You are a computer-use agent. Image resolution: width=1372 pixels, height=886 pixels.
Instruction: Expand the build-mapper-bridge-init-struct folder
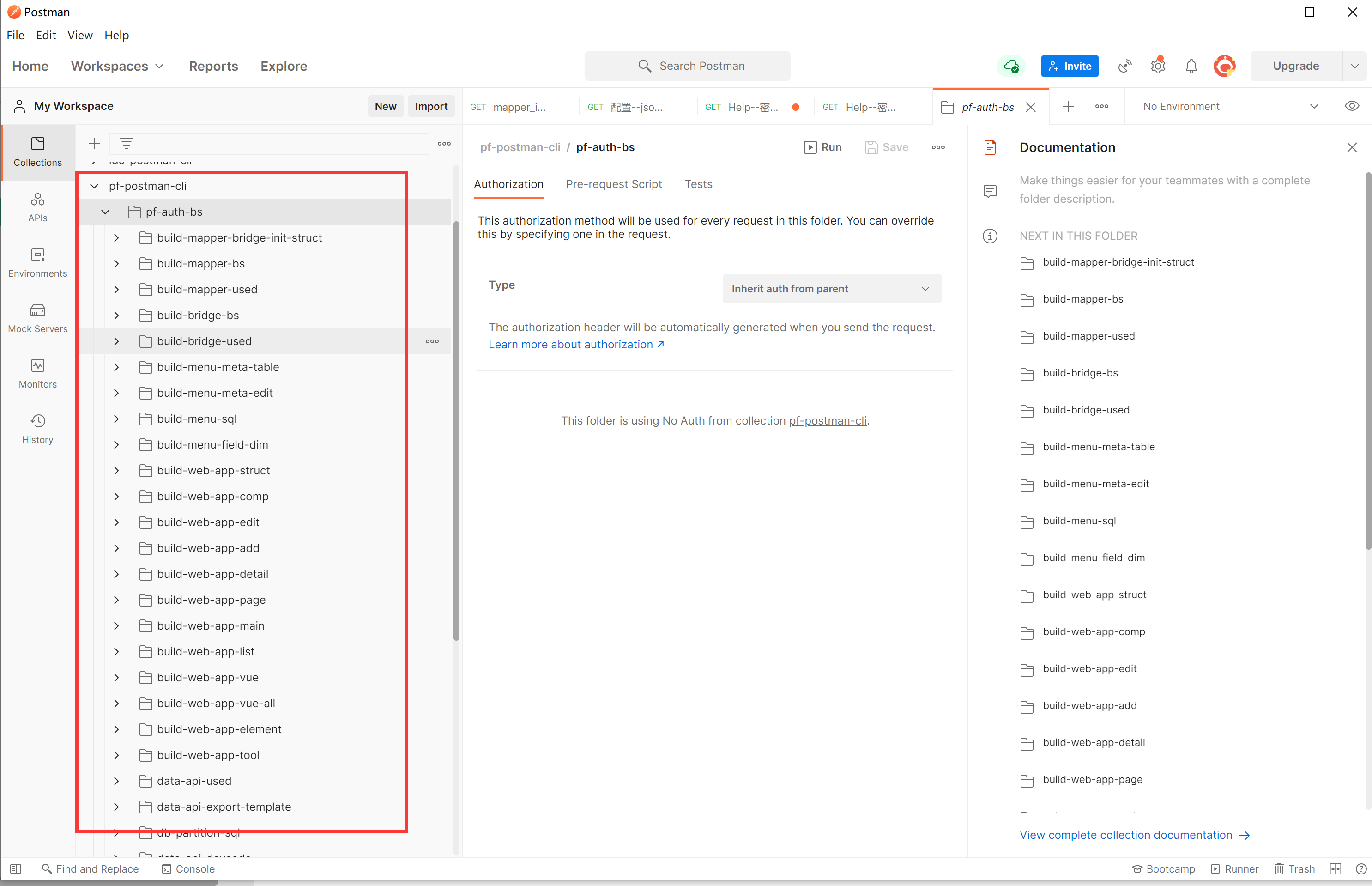(x=116, y=237)
